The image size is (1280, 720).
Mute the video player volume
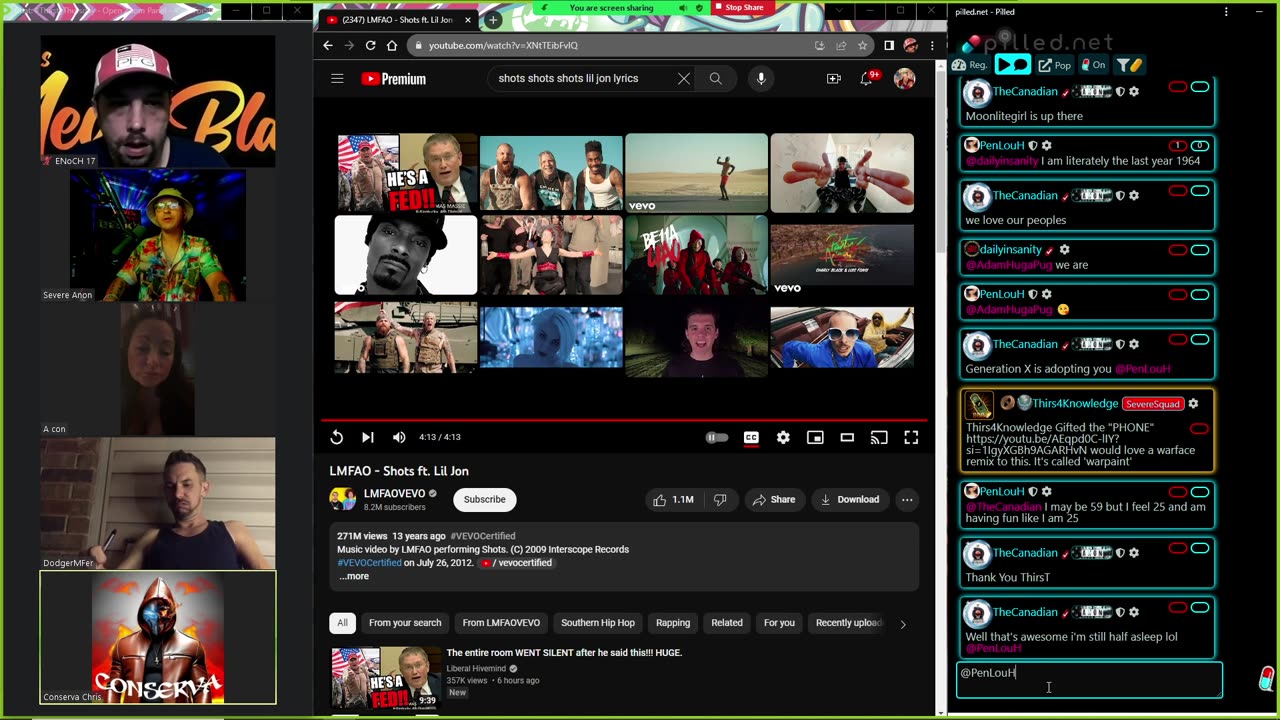pos(399,437)
